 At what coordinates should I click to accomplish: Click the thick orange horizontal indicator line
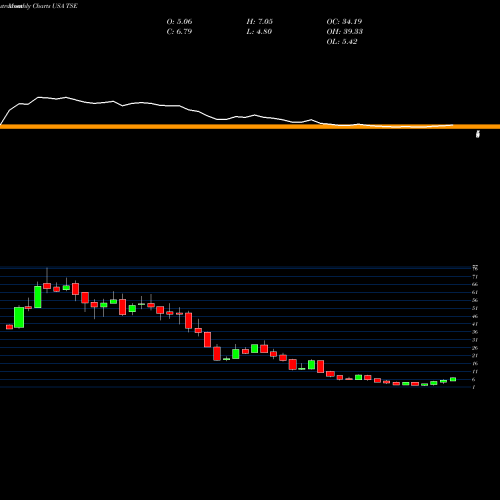[250, 127]
